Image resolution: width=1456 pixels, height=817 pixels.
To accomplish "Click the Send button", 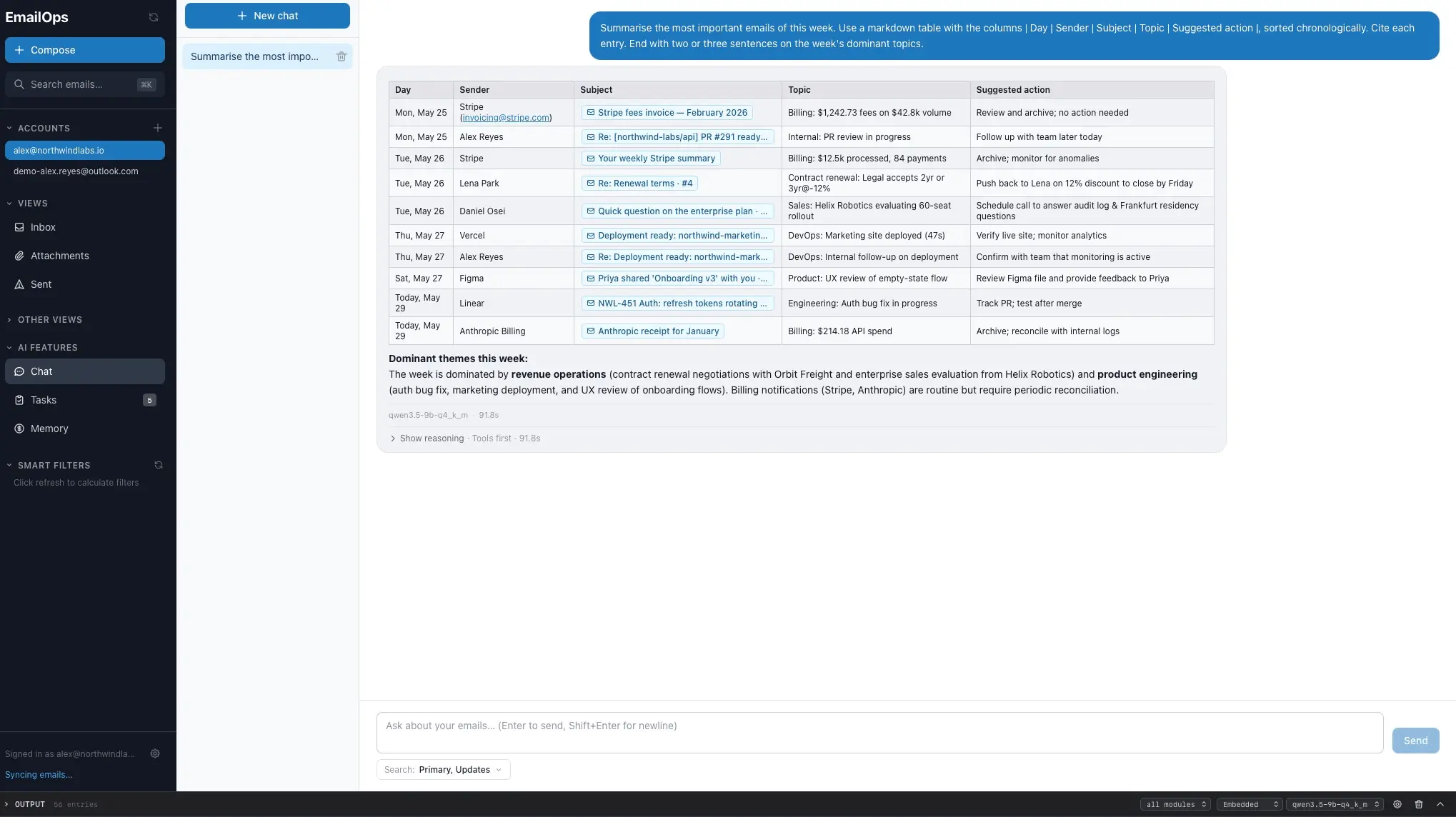I will coord(1415,741).
